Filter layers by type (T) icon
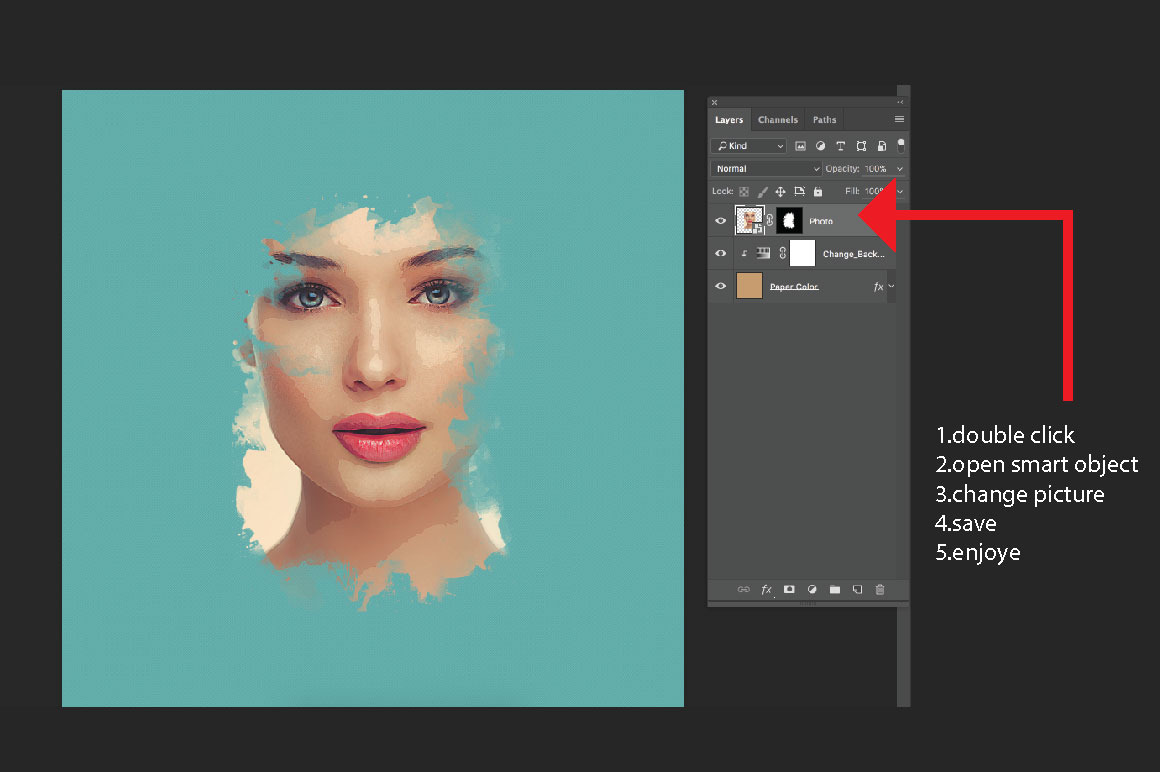The height and width of the screenshot is (772, 1160). [840, 146]
